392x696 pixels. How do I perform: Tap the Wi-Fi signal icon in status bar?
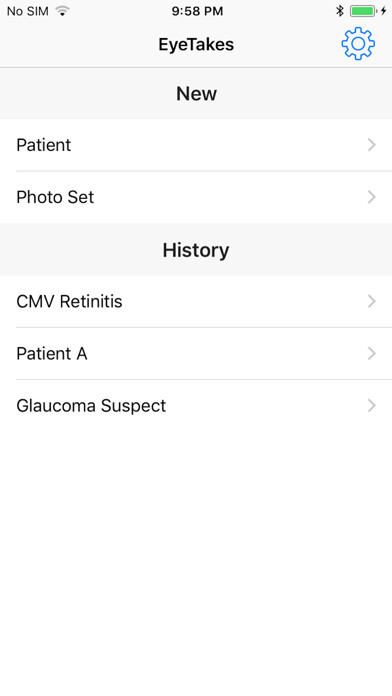click(63, 11)
